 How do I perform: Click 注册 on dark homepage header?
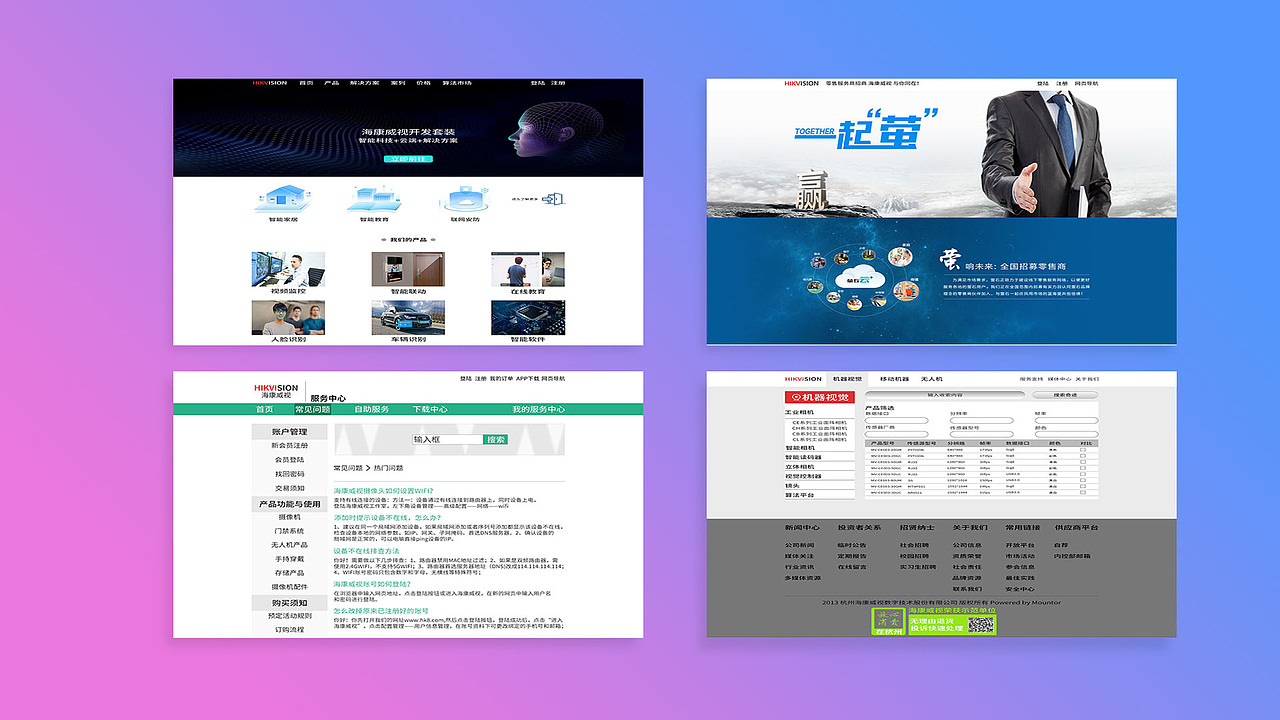[558, 83]
